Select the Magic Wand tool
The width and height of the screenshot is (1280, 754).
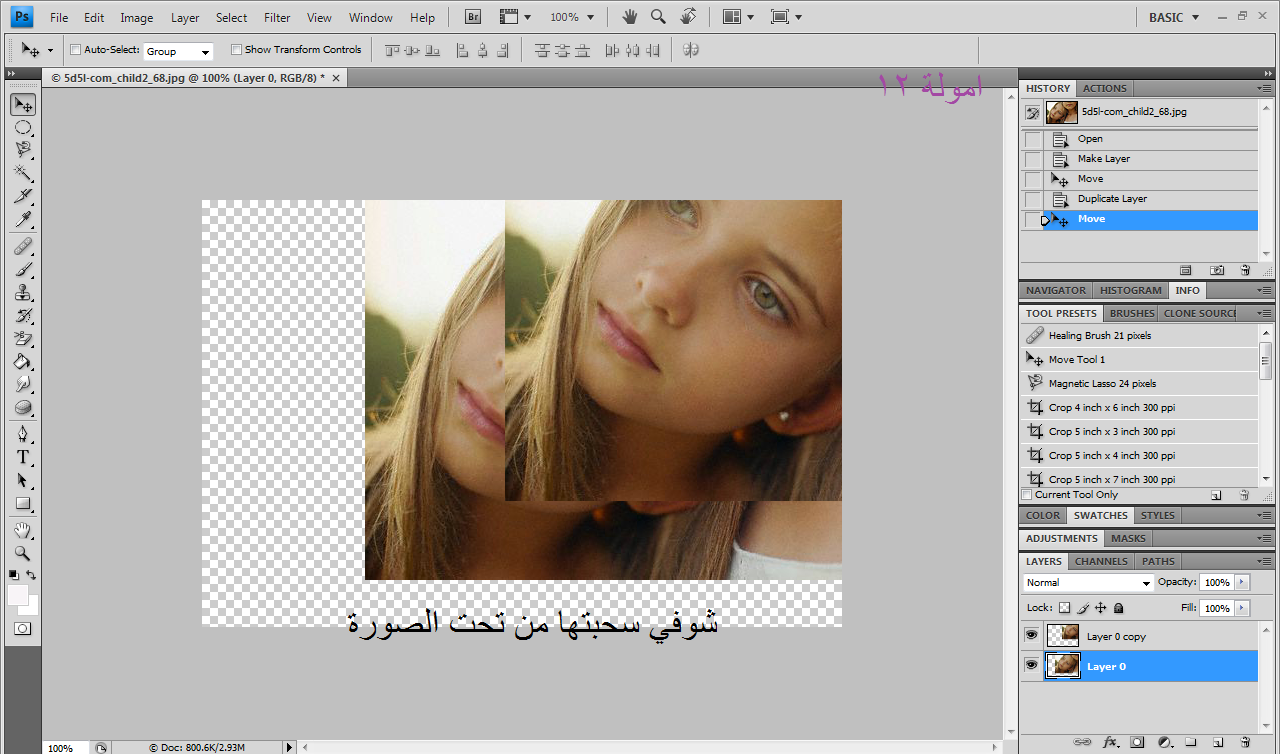click(x=23, y=174)
